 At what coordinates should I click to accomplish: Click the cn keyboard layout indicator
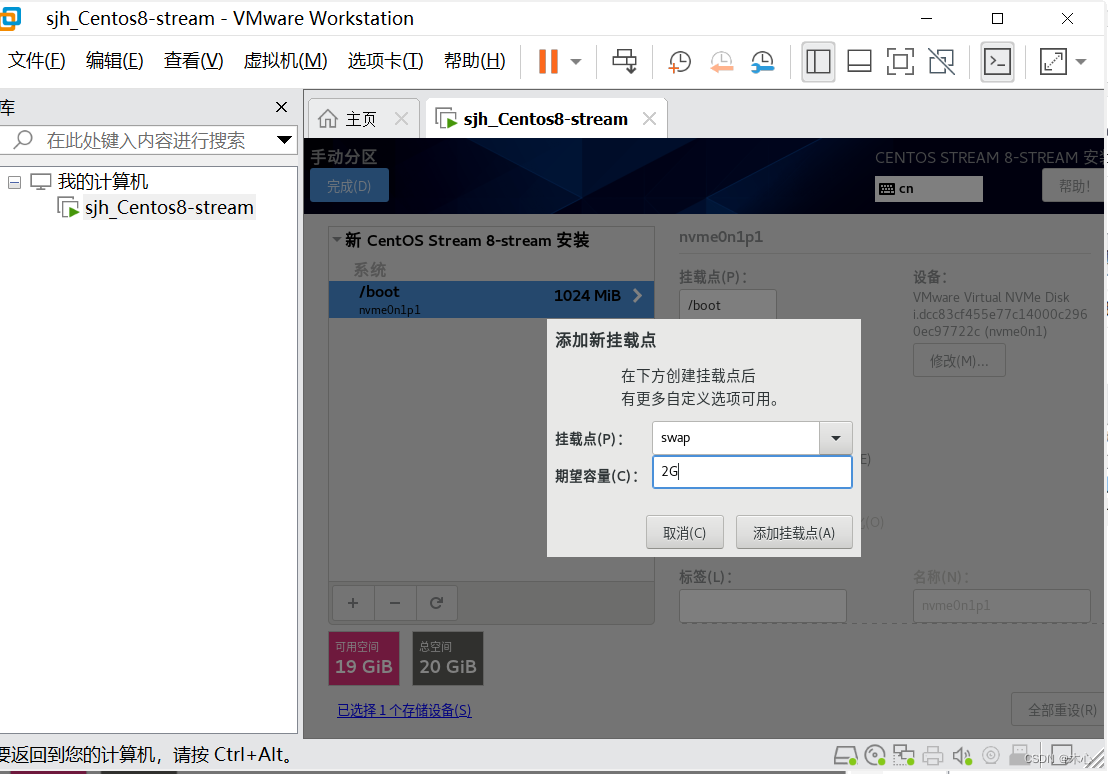point(929,189)
